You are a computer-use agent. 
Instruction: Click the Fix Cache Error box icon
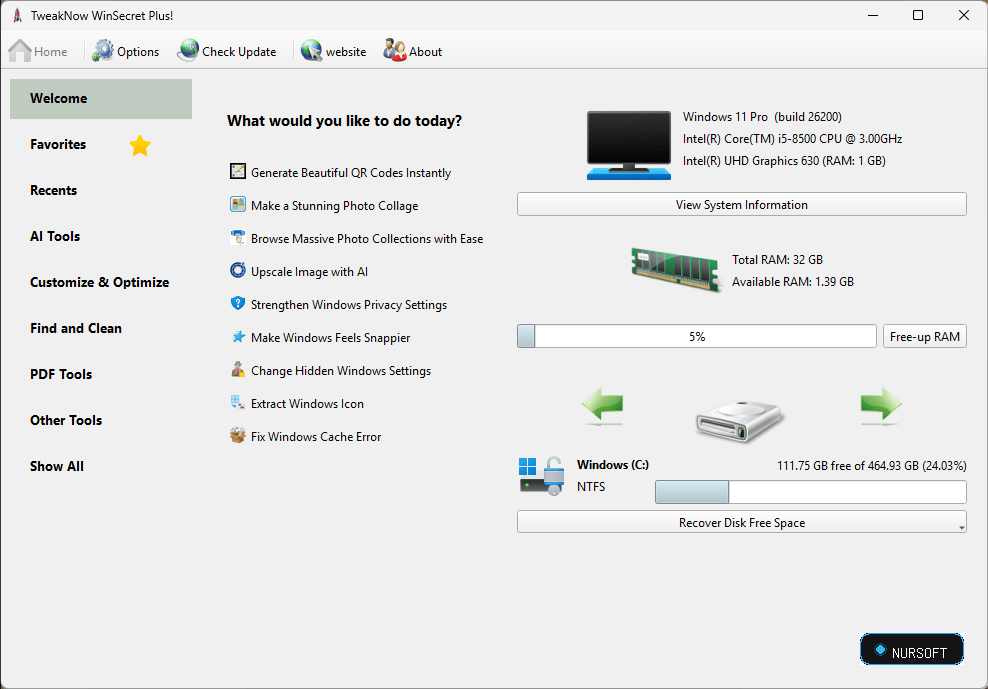click(x=238, y=436)
